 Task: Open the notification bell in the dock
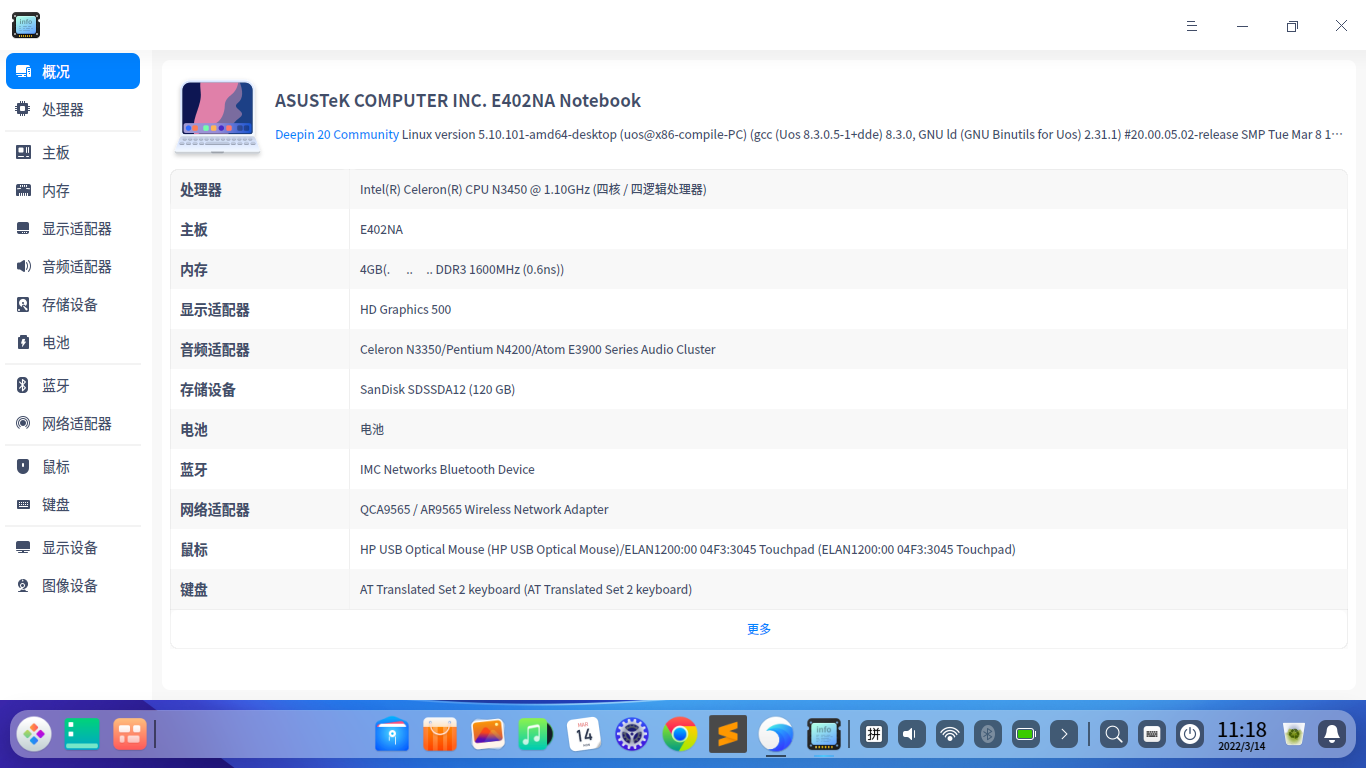click(1332, 735)
